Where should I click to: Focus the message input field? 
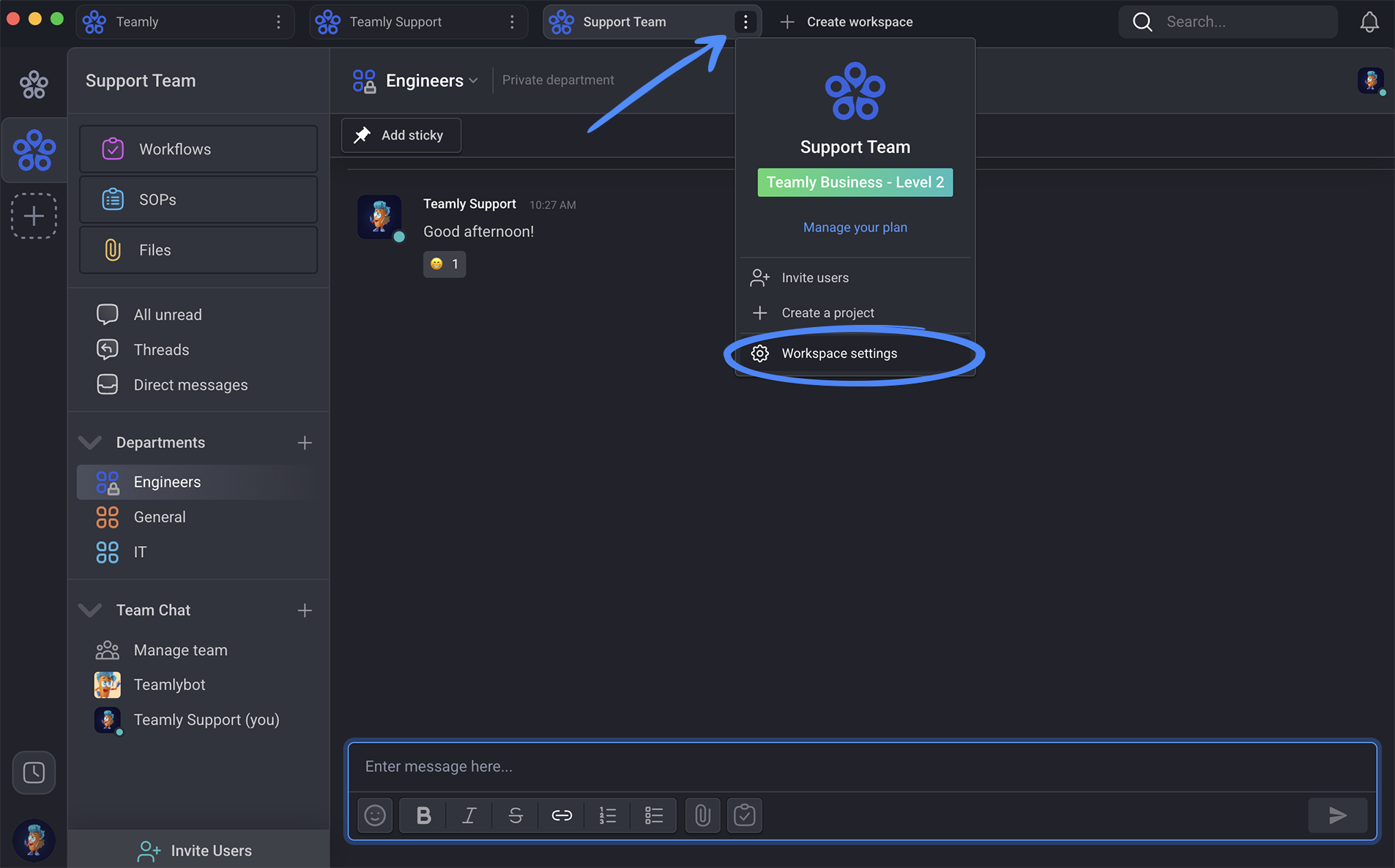(863, 767)
